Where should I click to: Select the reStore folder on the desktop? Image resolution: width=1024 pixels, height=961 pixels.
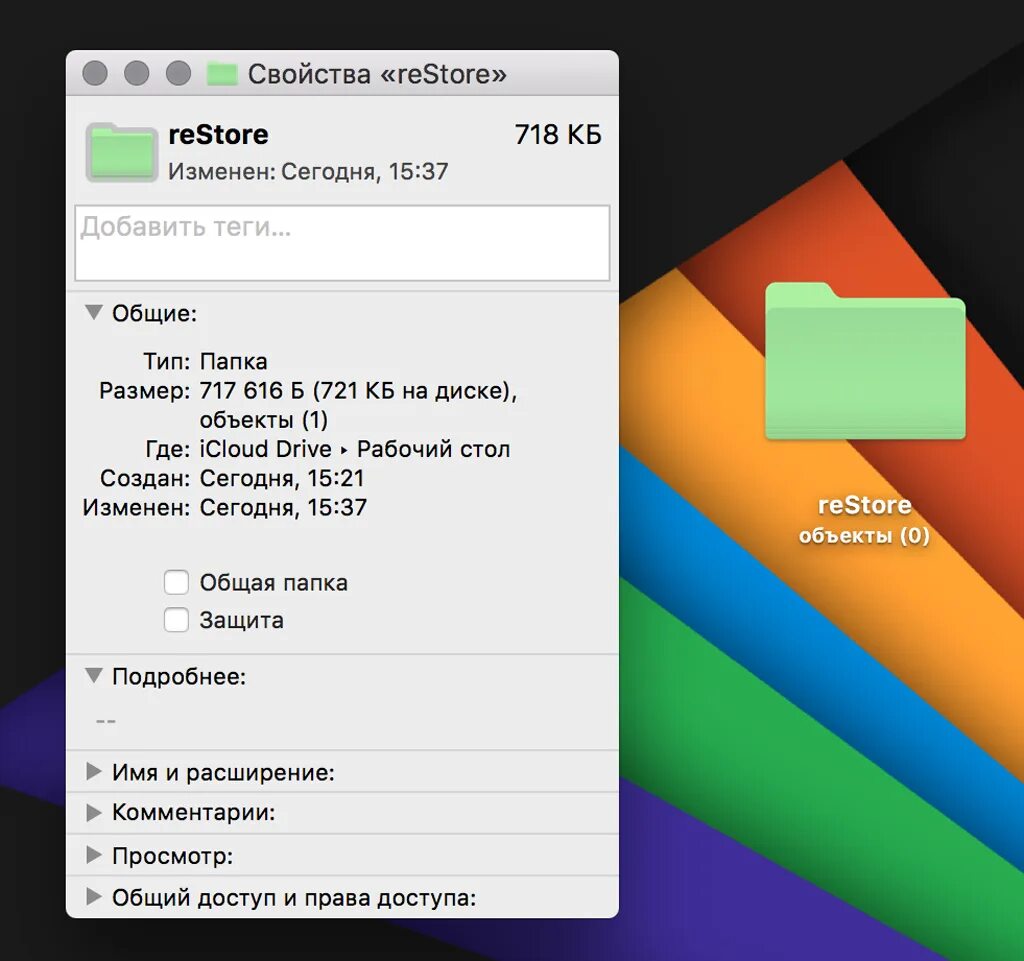tap(865, 361)
